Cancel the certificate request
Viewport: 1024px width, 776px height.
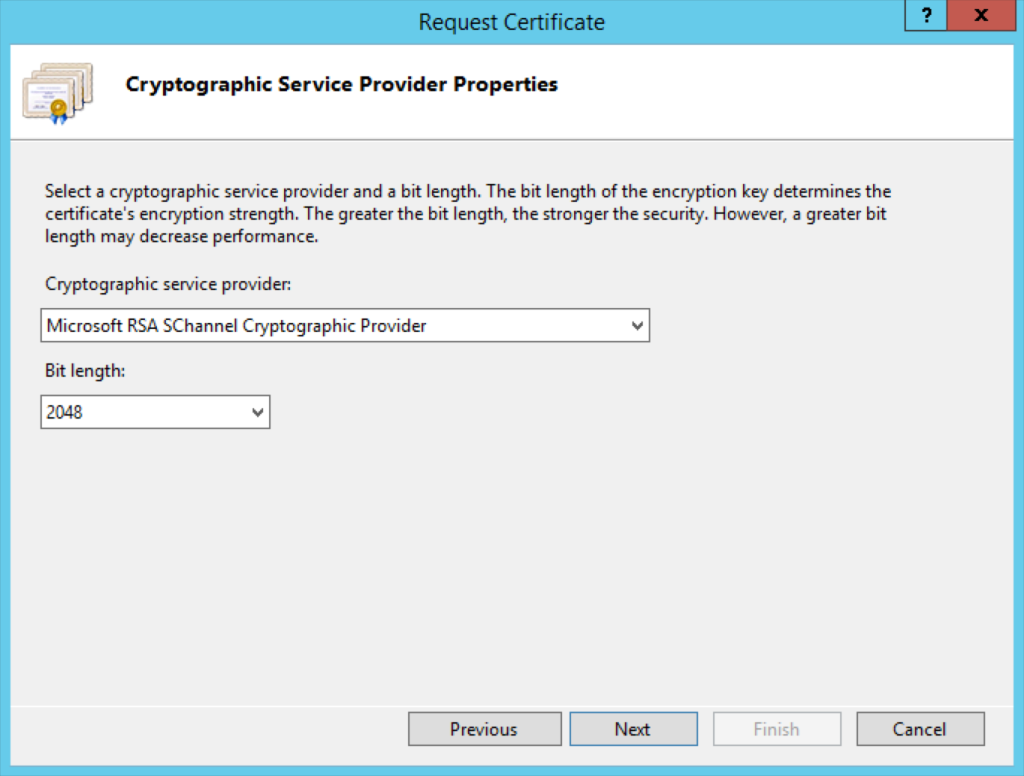click(920, 728)
